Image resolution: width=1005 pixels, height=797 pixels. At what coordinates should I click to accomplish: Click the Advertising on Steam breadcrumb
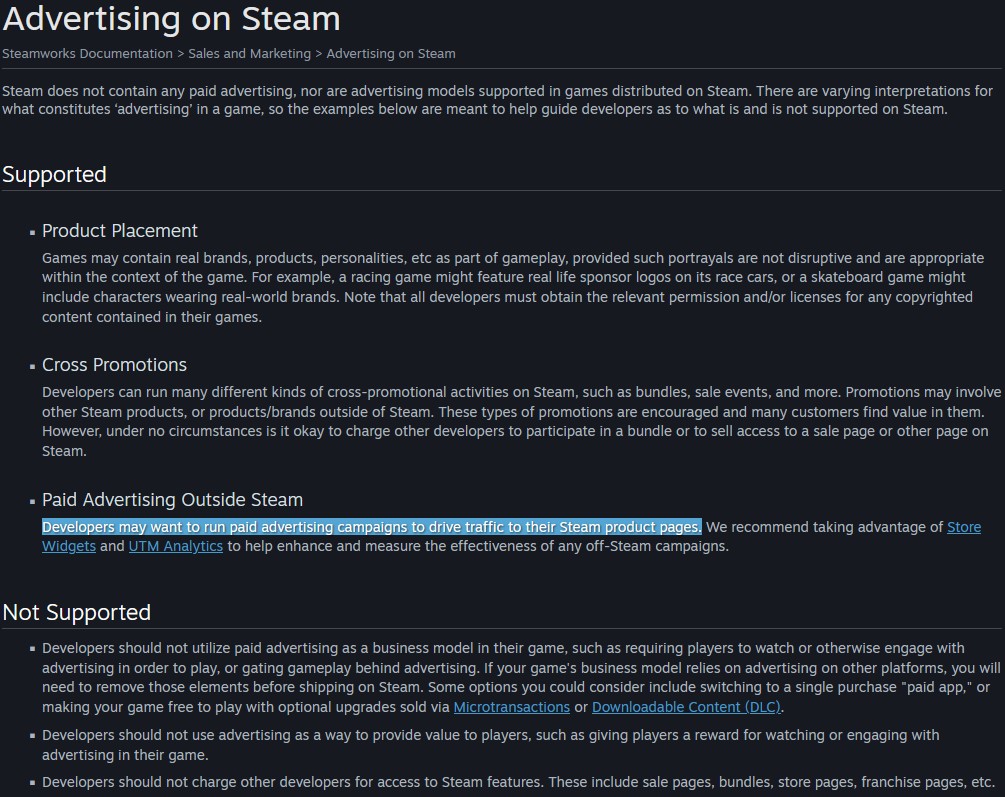(x=391, y=54)
